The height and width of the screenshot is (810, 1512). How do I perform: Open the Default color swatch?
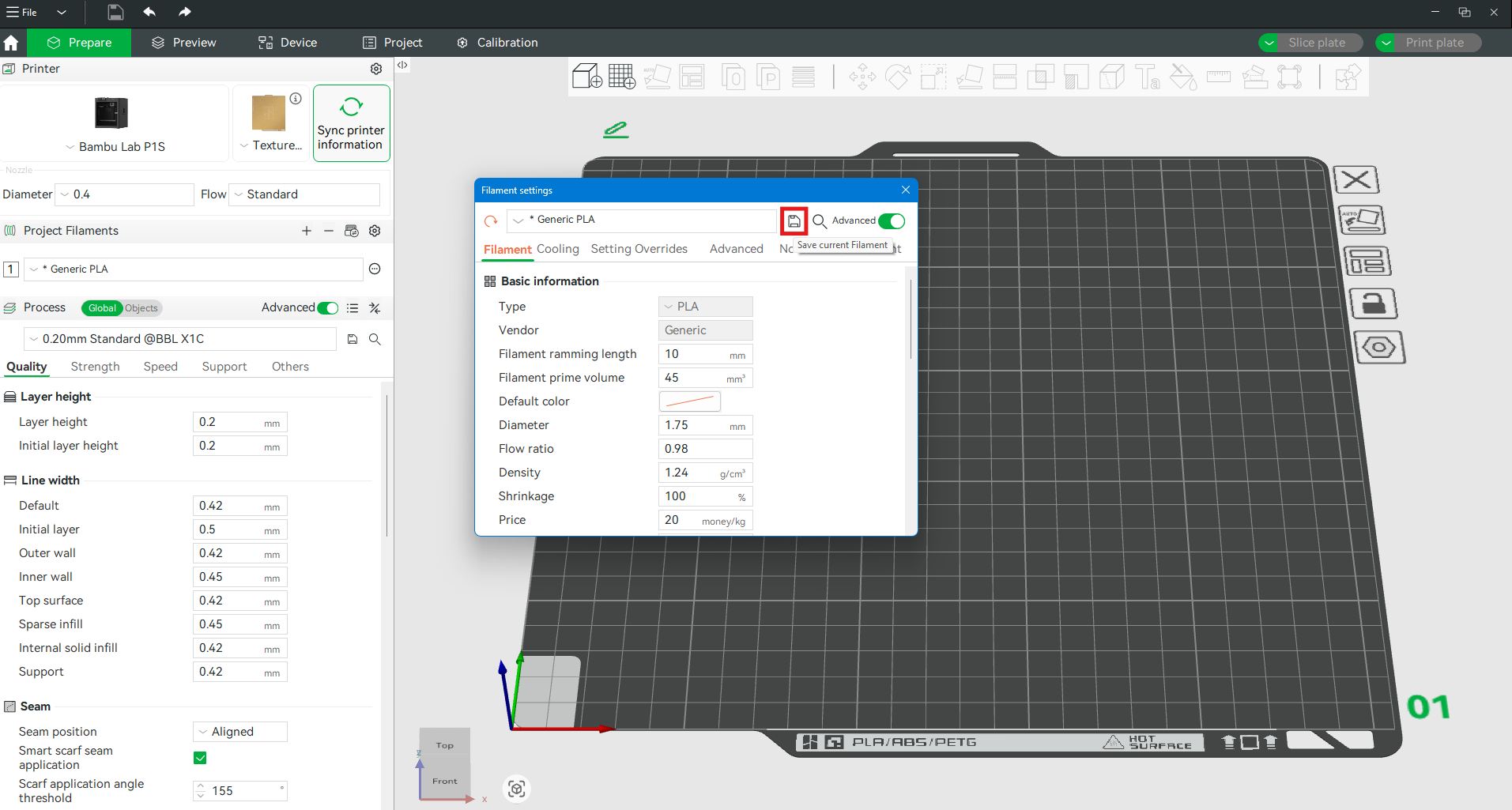(x=689, y=401)
